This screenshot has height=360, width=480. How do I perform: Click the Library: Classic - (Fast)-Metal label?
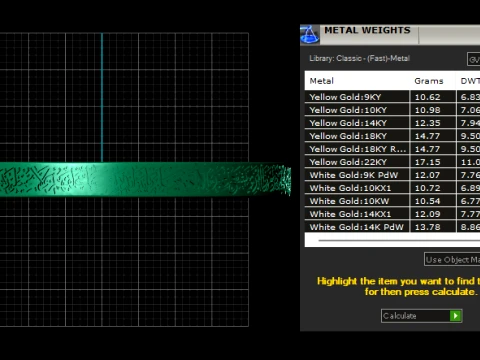[x=359, y=58]
